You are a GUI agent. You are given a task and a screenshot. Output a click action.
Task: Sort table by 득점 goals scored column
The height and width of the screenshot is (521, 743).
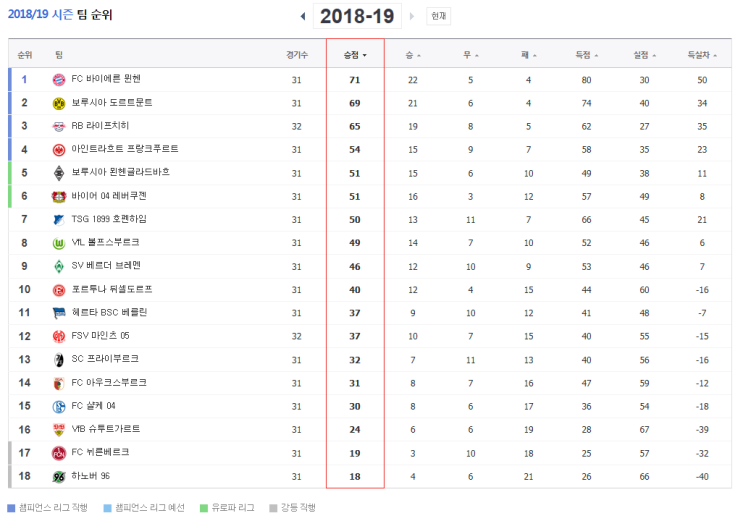(587, 55)
